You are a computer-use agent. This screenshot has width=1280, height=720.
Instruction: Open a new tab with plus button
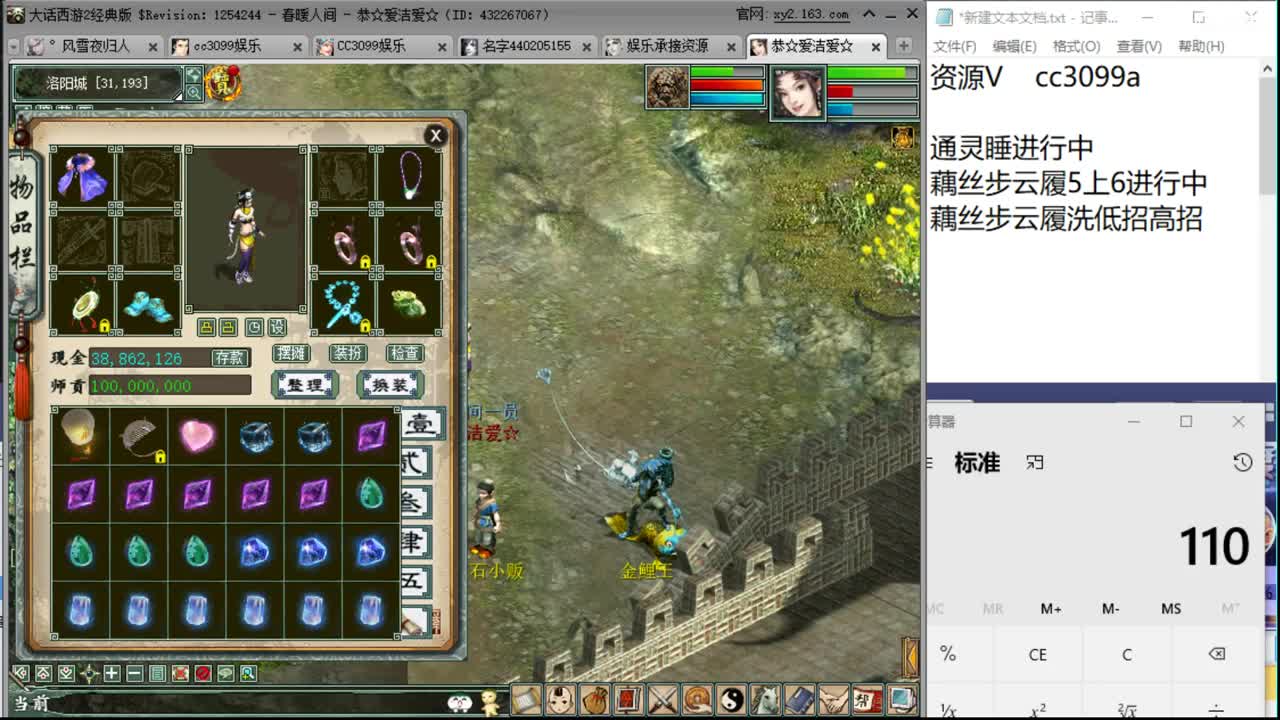click(x=903, y=46)
